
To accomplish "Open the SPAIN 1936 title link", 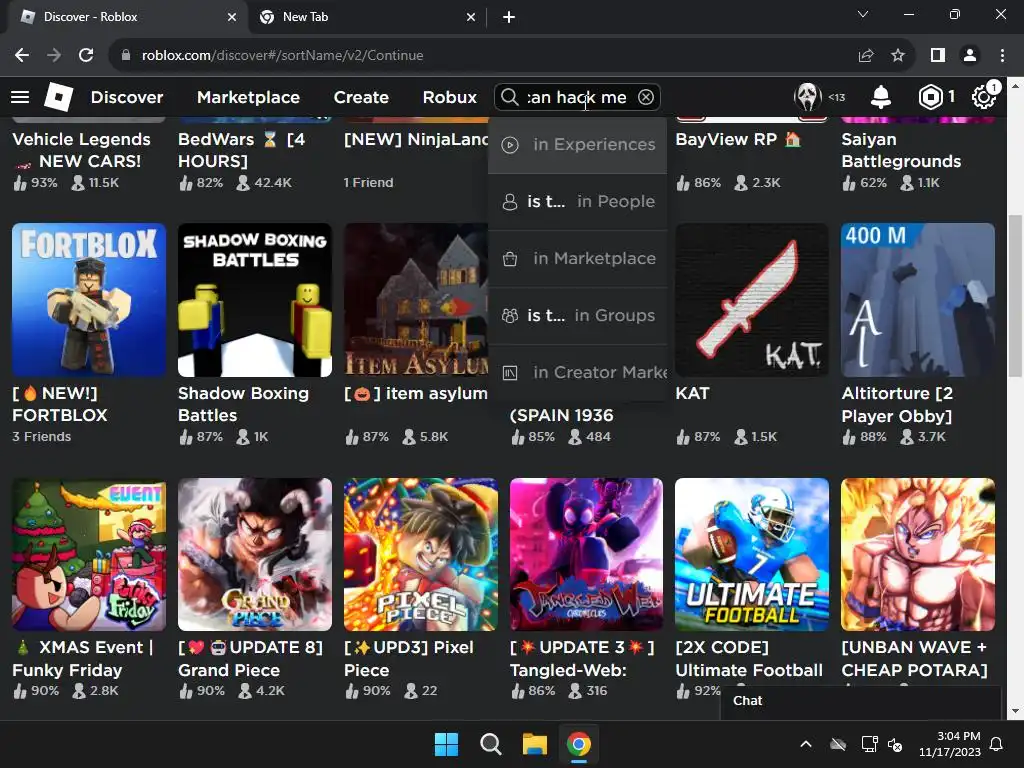I will click(562, 415).
